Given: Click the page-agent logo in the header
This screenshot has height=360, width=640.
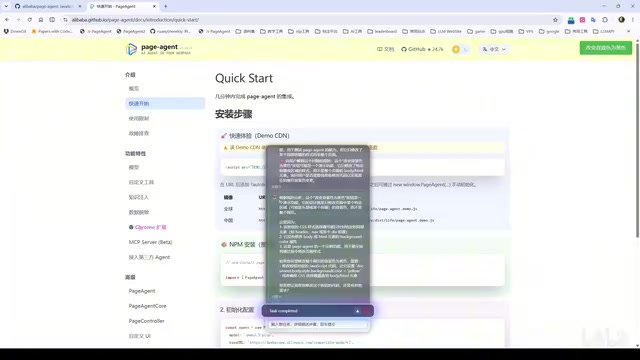Looking at the screenshot, I should (158, 49).
